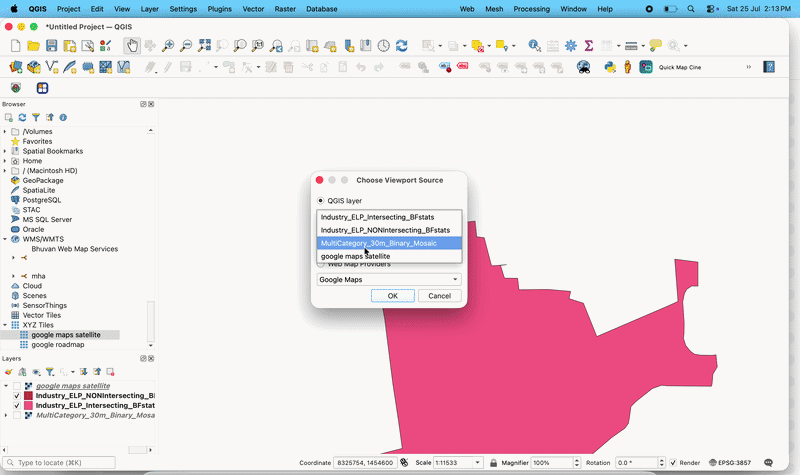Click the Zoom Full extent icon
This screenshot has height=475, width=800.
pyautogui.click(x=205, y=46)
